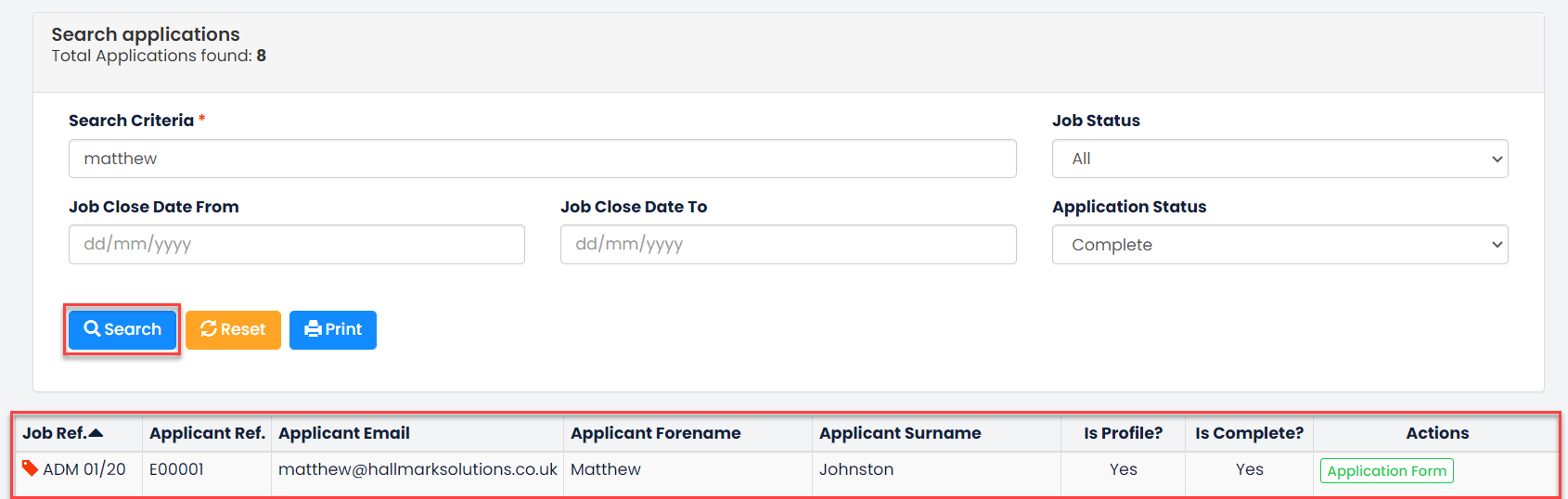
Task: Click the blue Search button
Action: 122,329
